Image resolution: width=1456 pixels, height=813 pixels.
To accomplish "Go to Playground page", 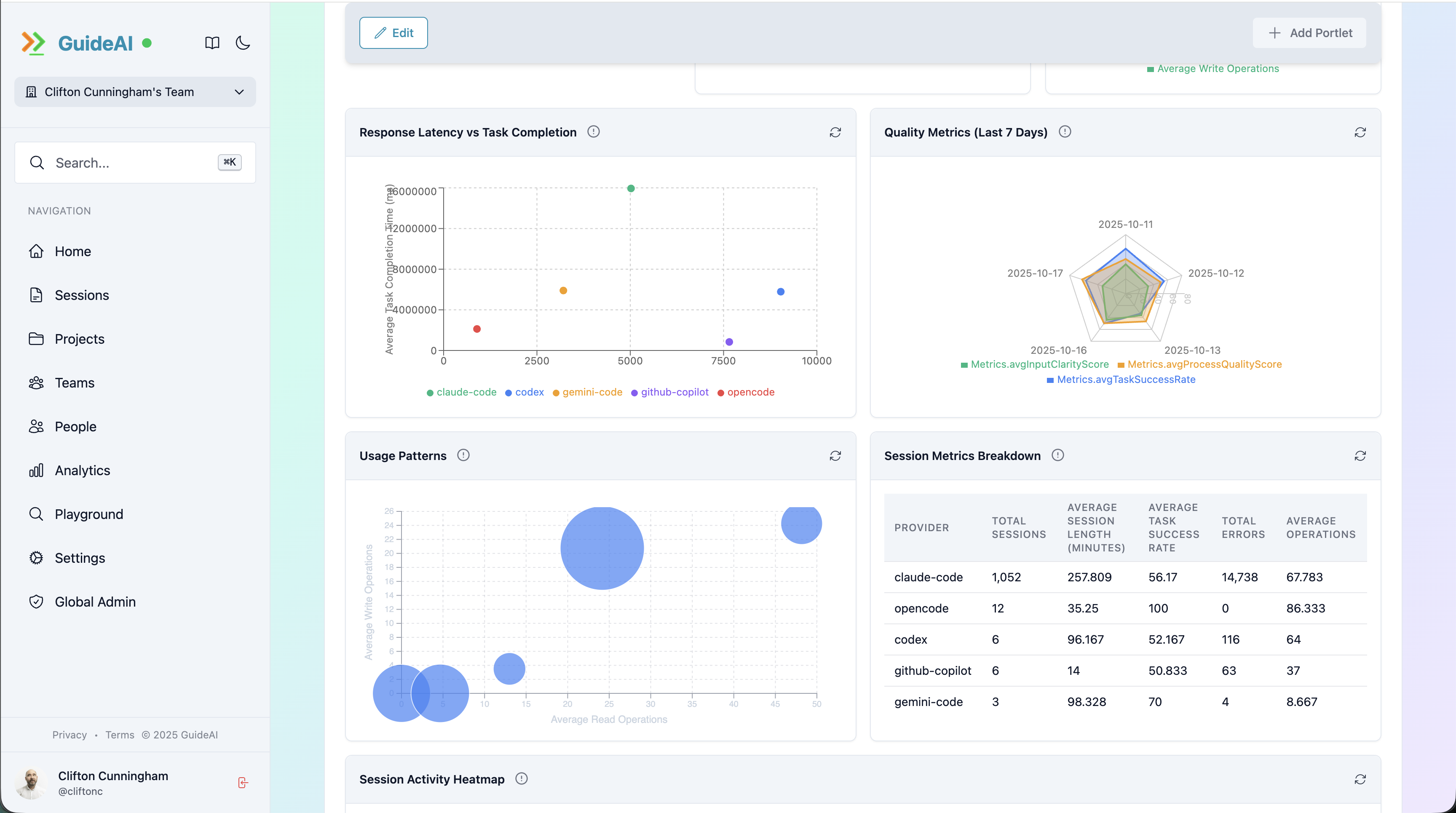I will (x=88, y=514).
